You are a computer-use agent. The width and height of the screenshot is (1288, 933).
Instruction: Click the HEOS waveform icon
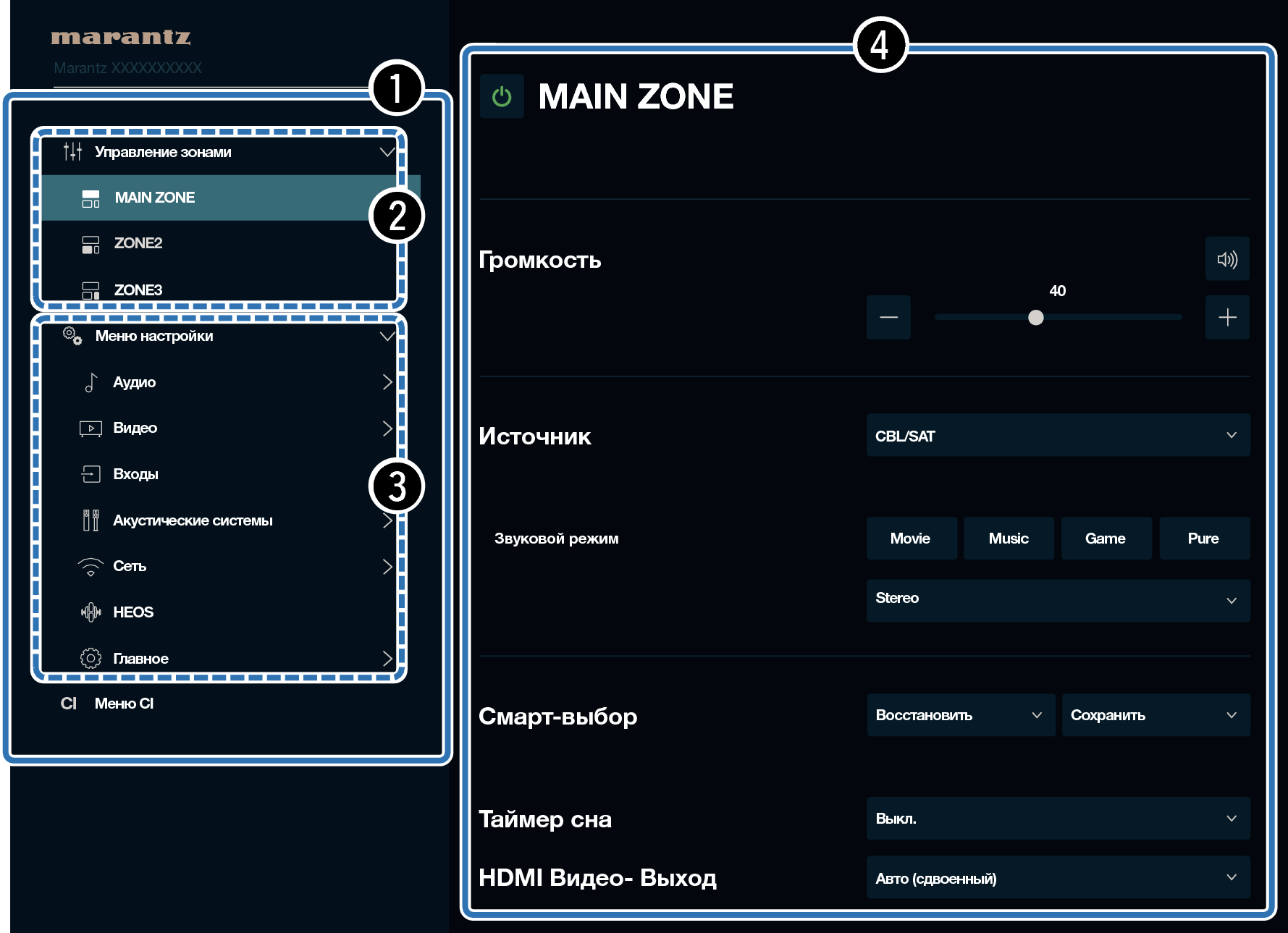tap(91, 612)
